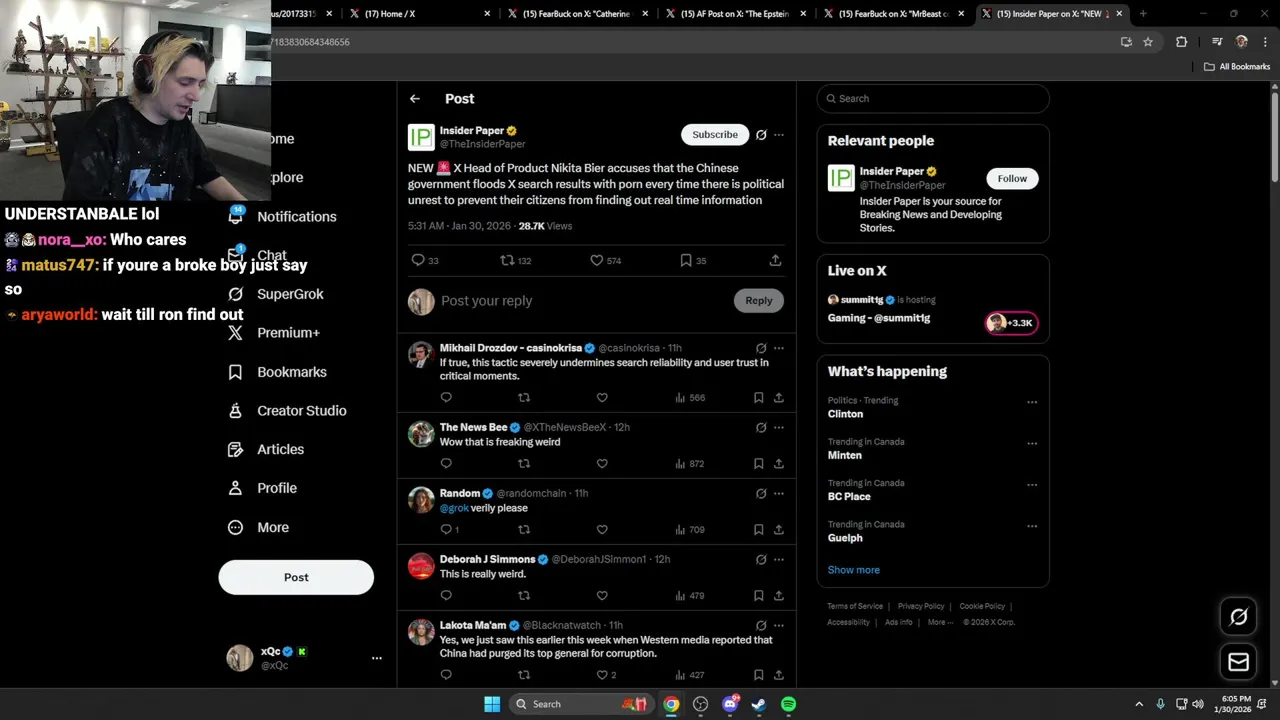Open a new browser tab
The width and height of the screenshot is (1280, 720).
click(1143, 14)
